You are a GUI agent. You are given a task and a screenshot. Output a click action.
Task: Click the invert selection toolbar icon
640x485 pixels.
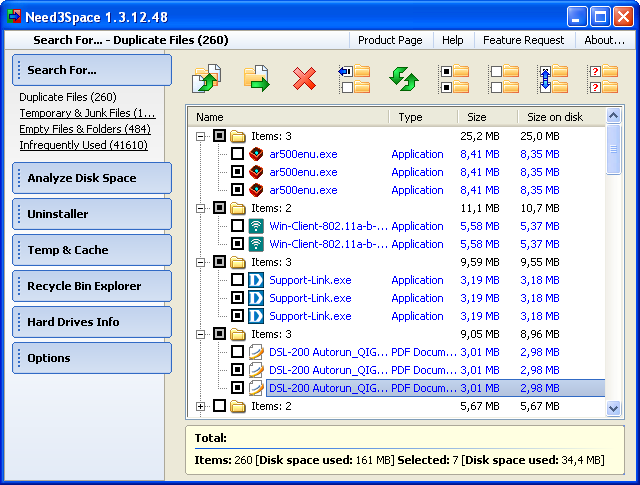(x=553, y=79)
